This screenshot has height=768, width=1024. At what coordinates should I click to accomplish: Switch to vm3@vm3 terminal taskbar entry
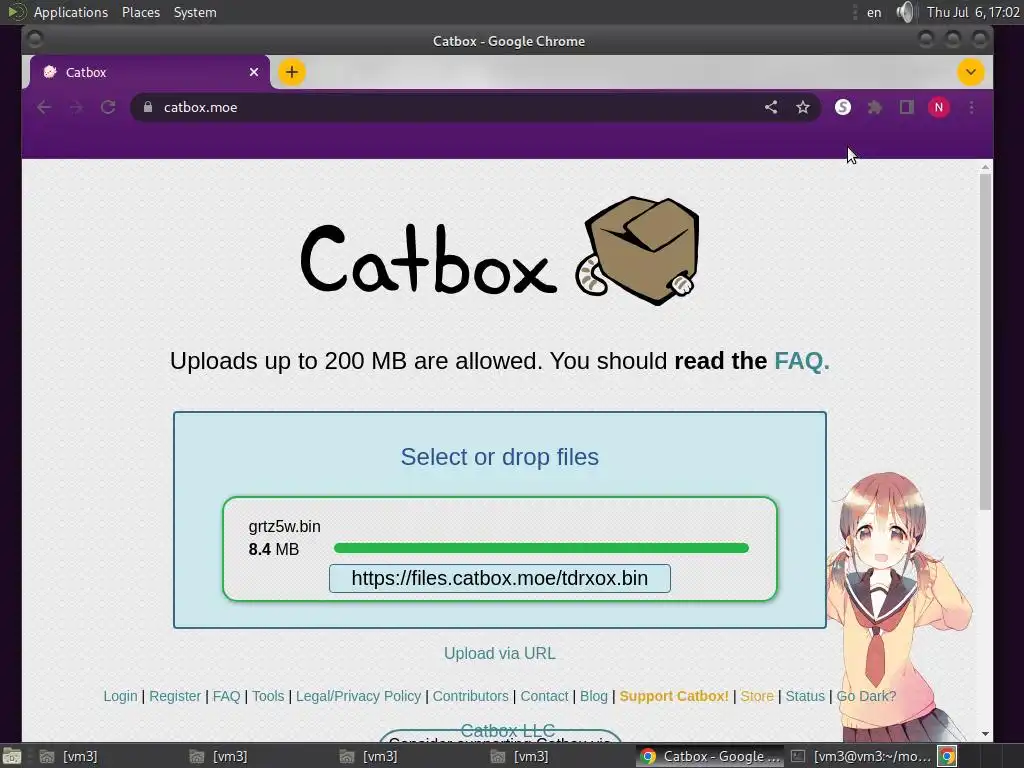click(860, 756)
